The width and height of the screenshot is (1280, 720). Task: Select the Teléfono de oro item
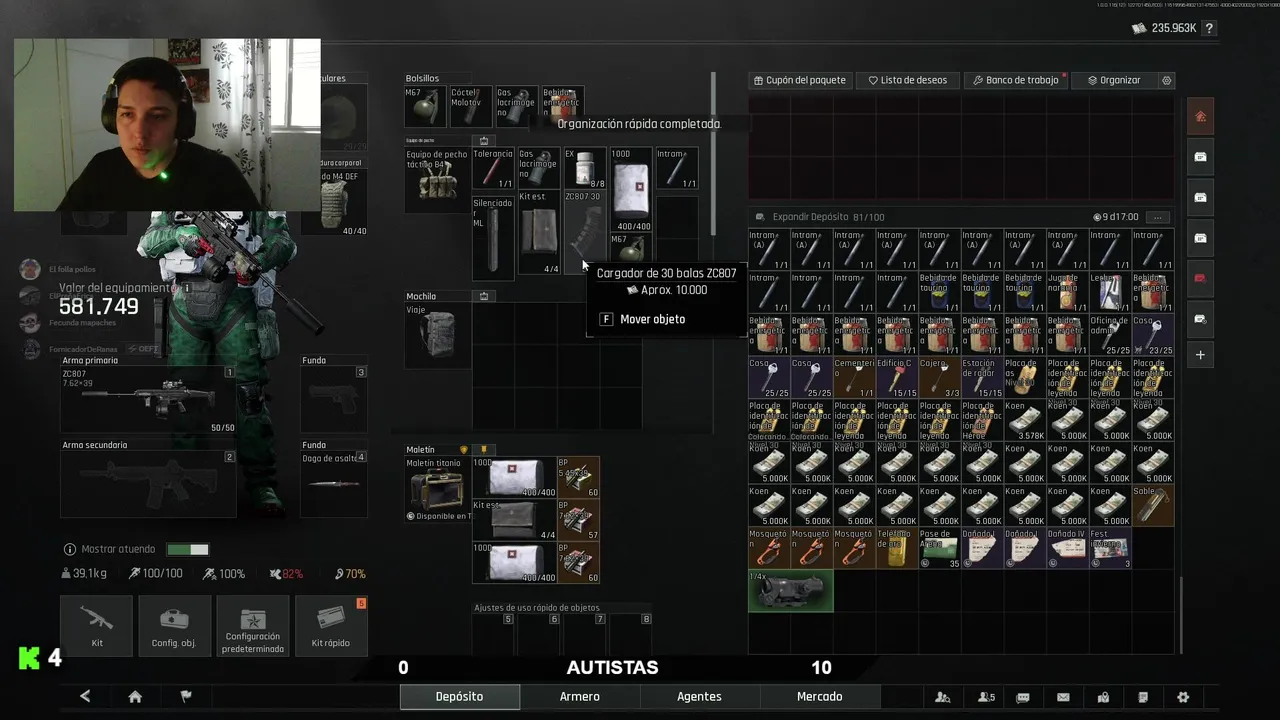[x=895, y=548]
